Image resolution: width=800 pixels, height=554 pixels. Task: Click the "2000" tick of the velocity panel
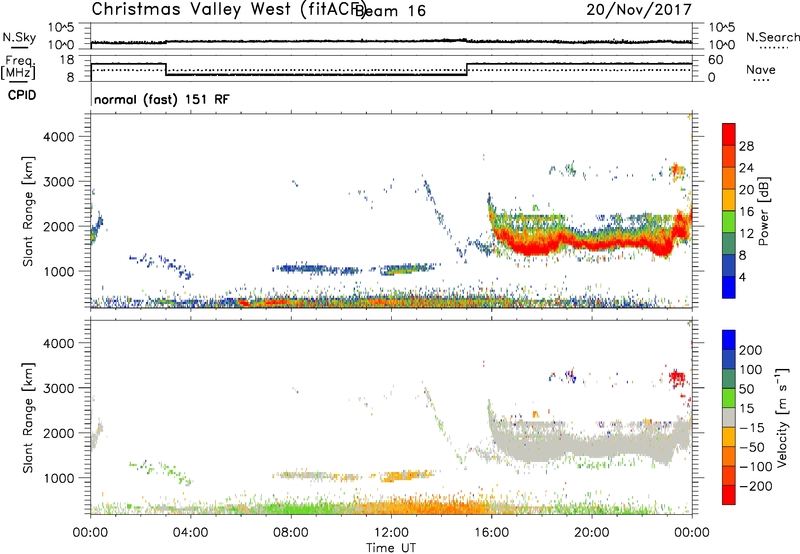coord(58,433)
